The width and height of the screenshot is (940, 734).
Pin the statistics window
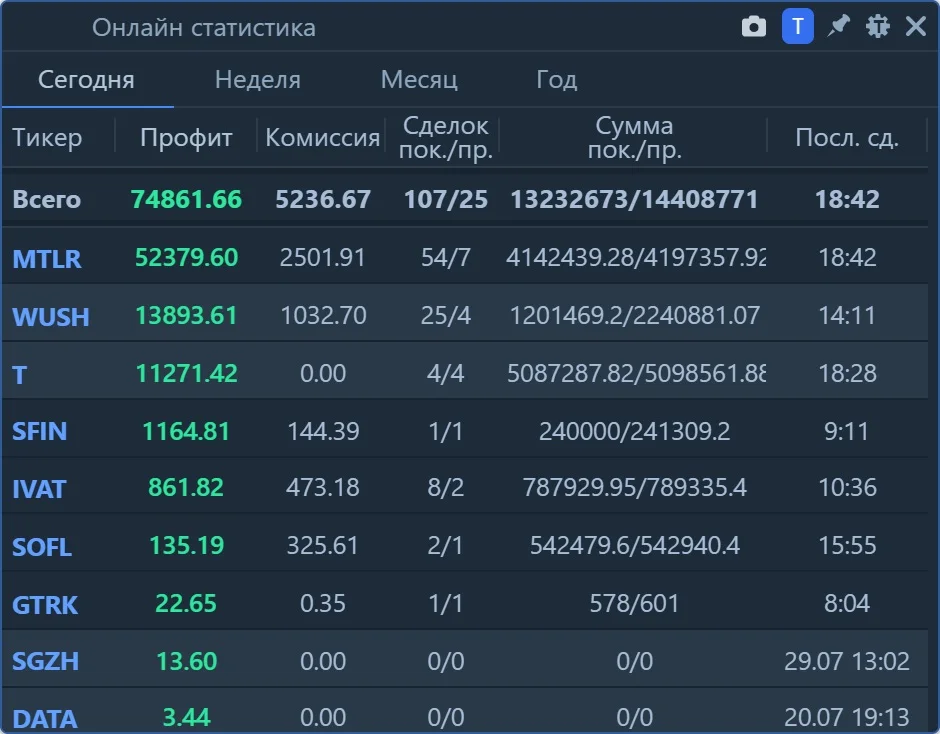pyautogui.click(x=838, y=26)
